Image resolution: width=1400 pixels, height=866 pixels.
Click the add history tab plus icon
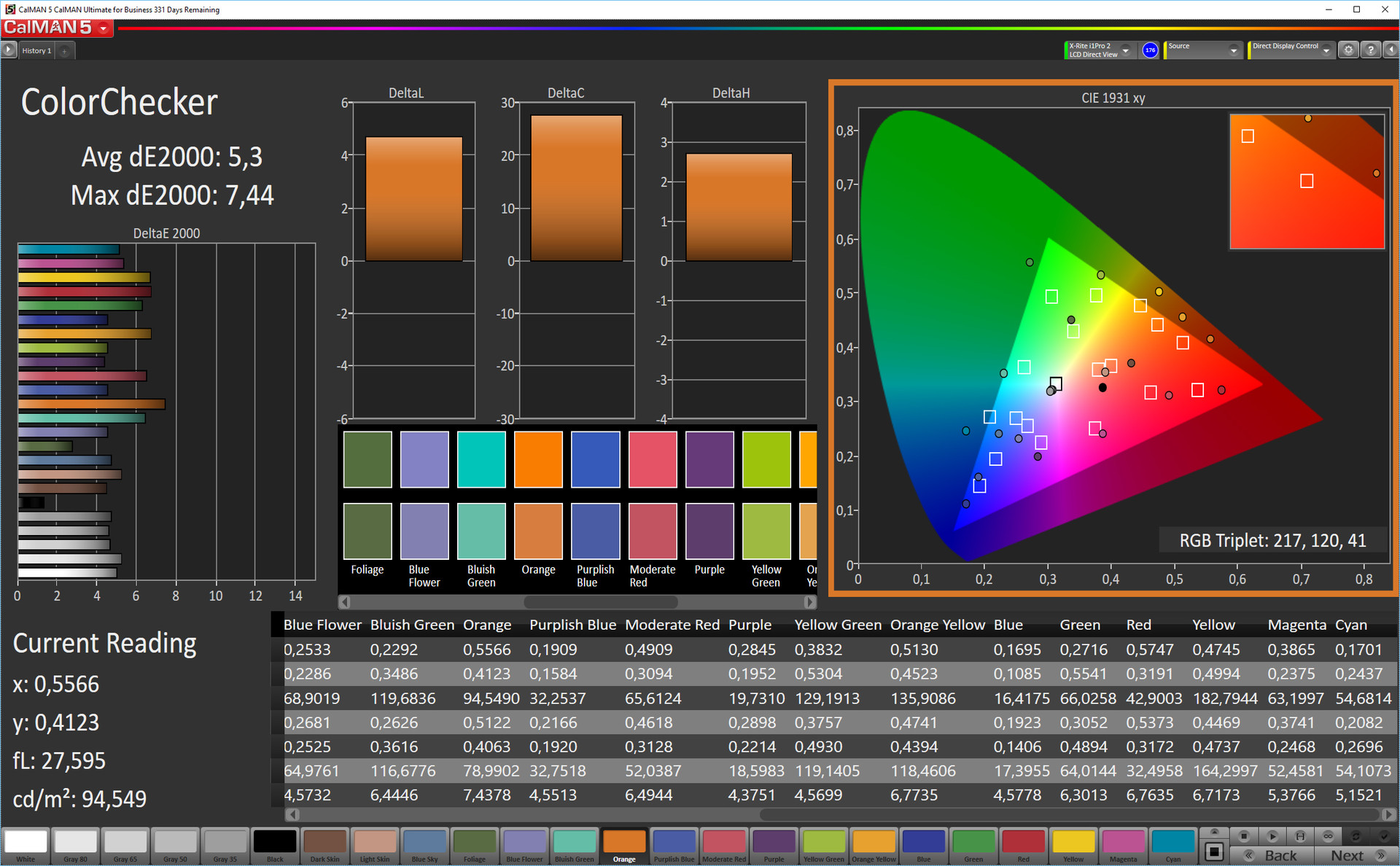[x=65, y=51]
